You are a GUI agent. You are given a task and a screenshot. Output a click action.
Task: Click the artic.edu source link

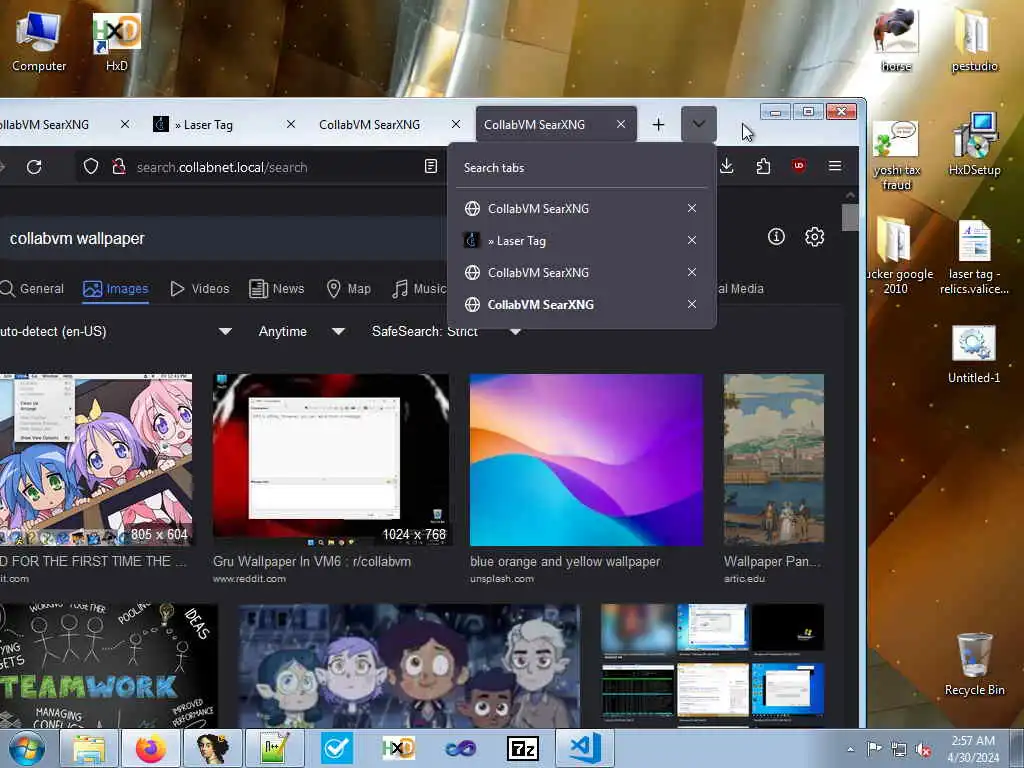click(x=744, y=579)
